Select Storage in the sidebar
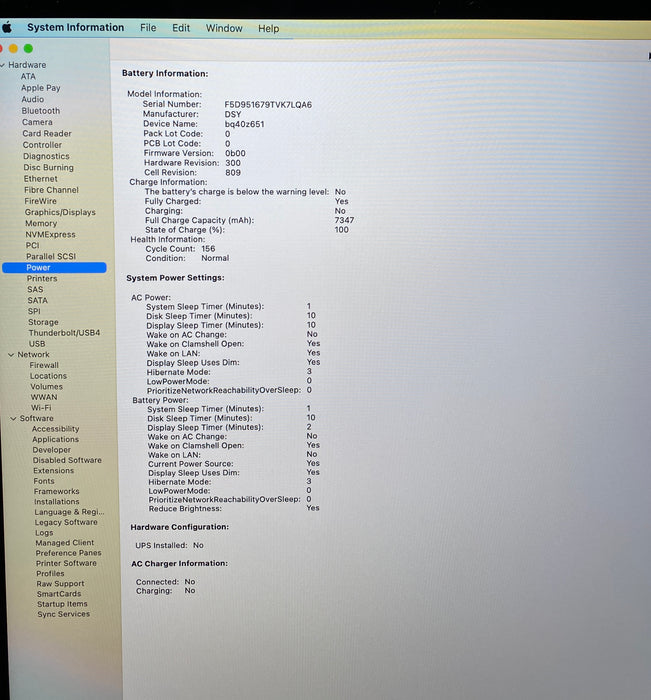The height and width of the screenshot is (700, 651). pyautogui.click(x=43, y=322)
